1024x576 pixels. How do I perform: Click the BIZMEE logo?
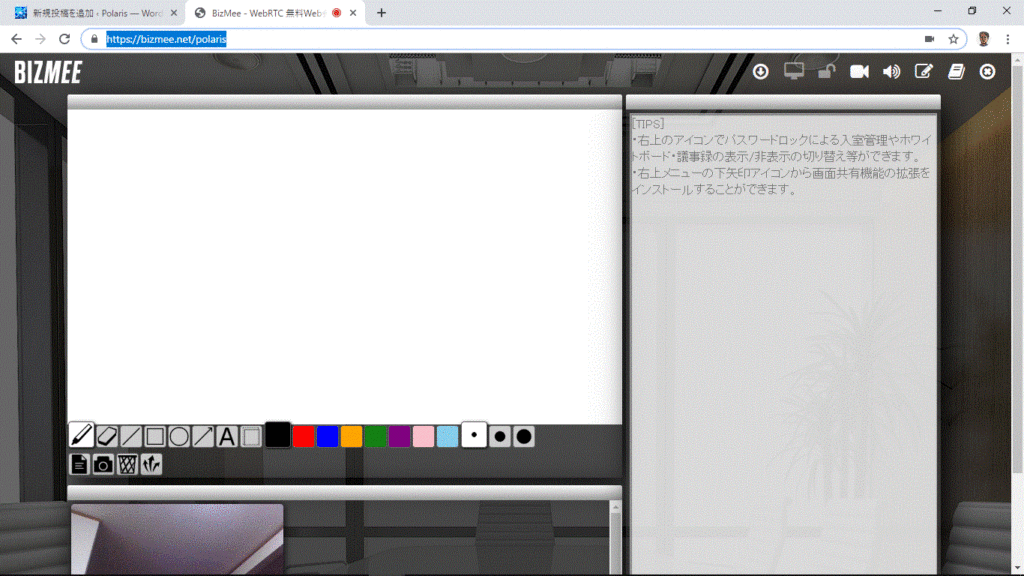coord(48,72)
